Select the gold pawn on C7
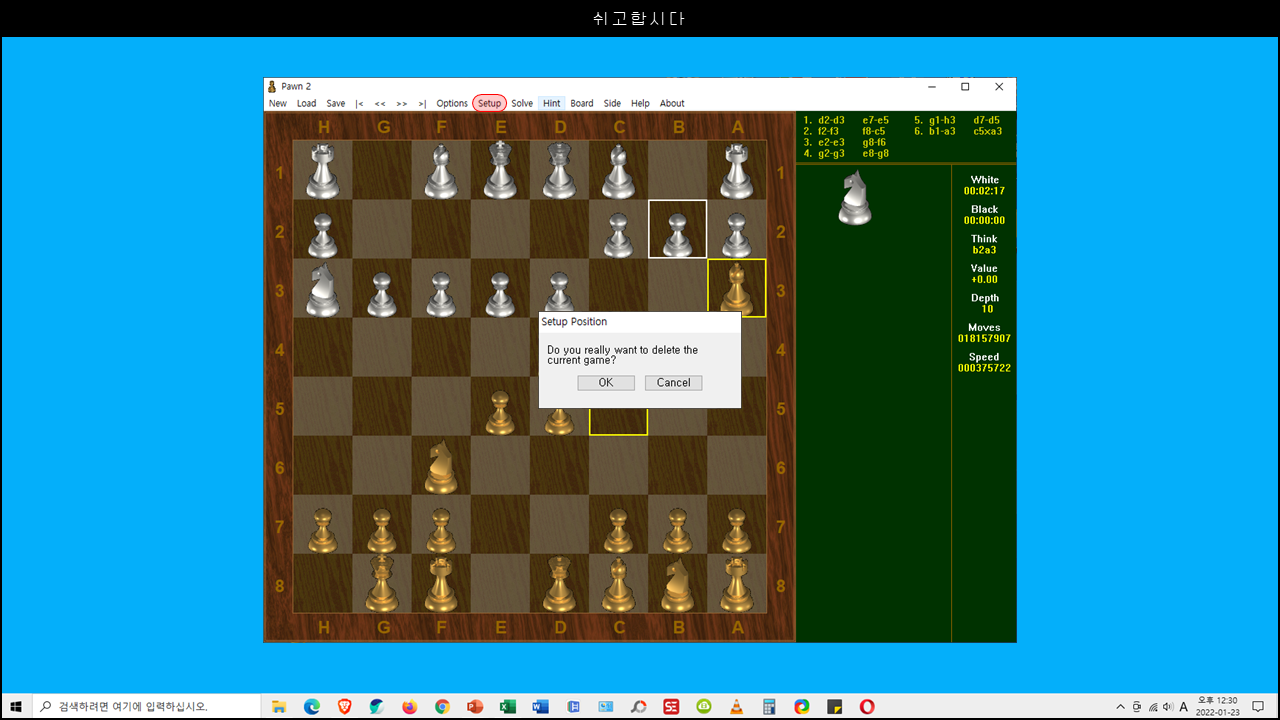The width and height of the screenshot is (1280, 720). 618,530
